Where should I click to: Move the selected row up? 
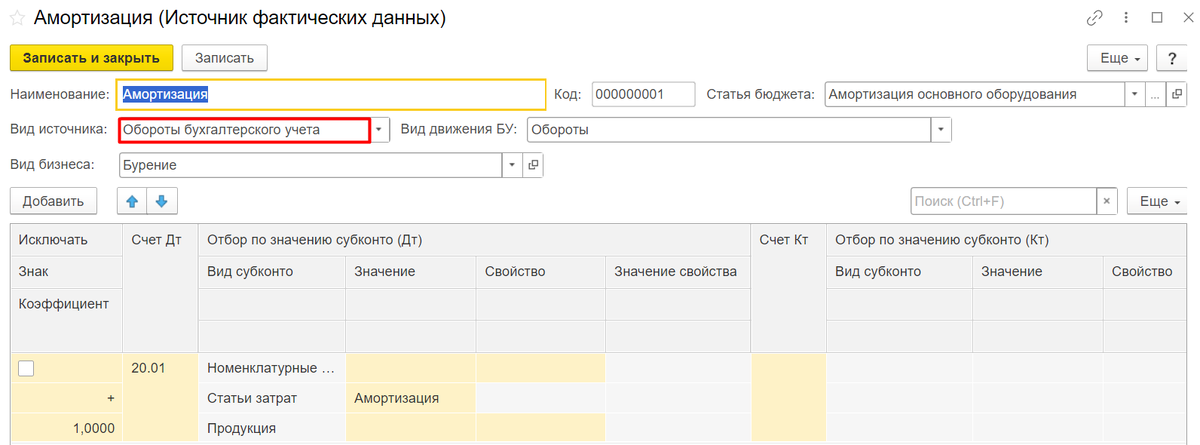132,201
